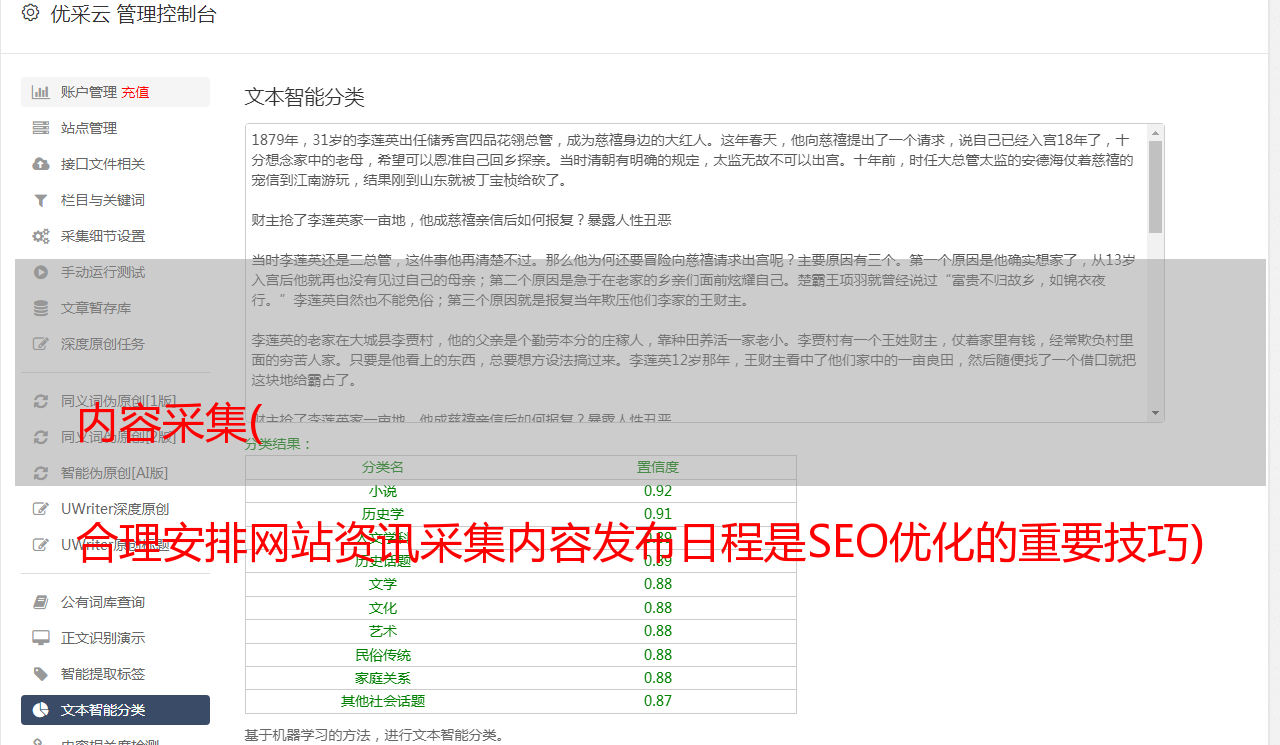Screen dimensions: 1280x745
Task: Click the cloud upload icon for 接口文件相关
Action: (41, 164)
